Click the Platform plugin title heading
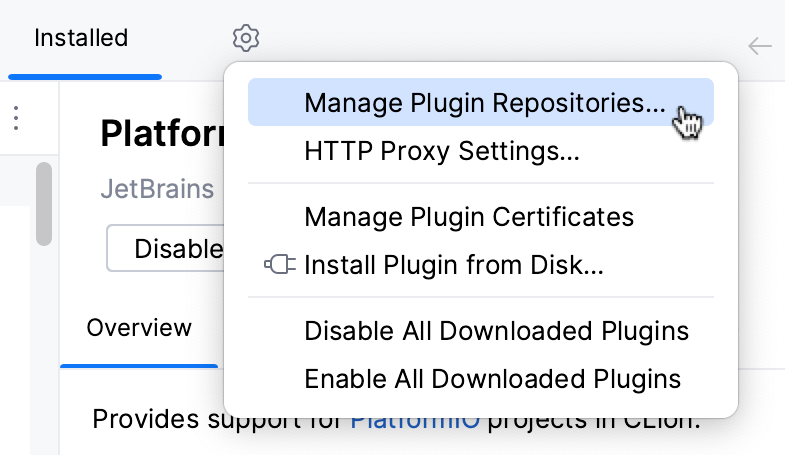The height and width of the screenshot is (455, 785). pos(160,134)
